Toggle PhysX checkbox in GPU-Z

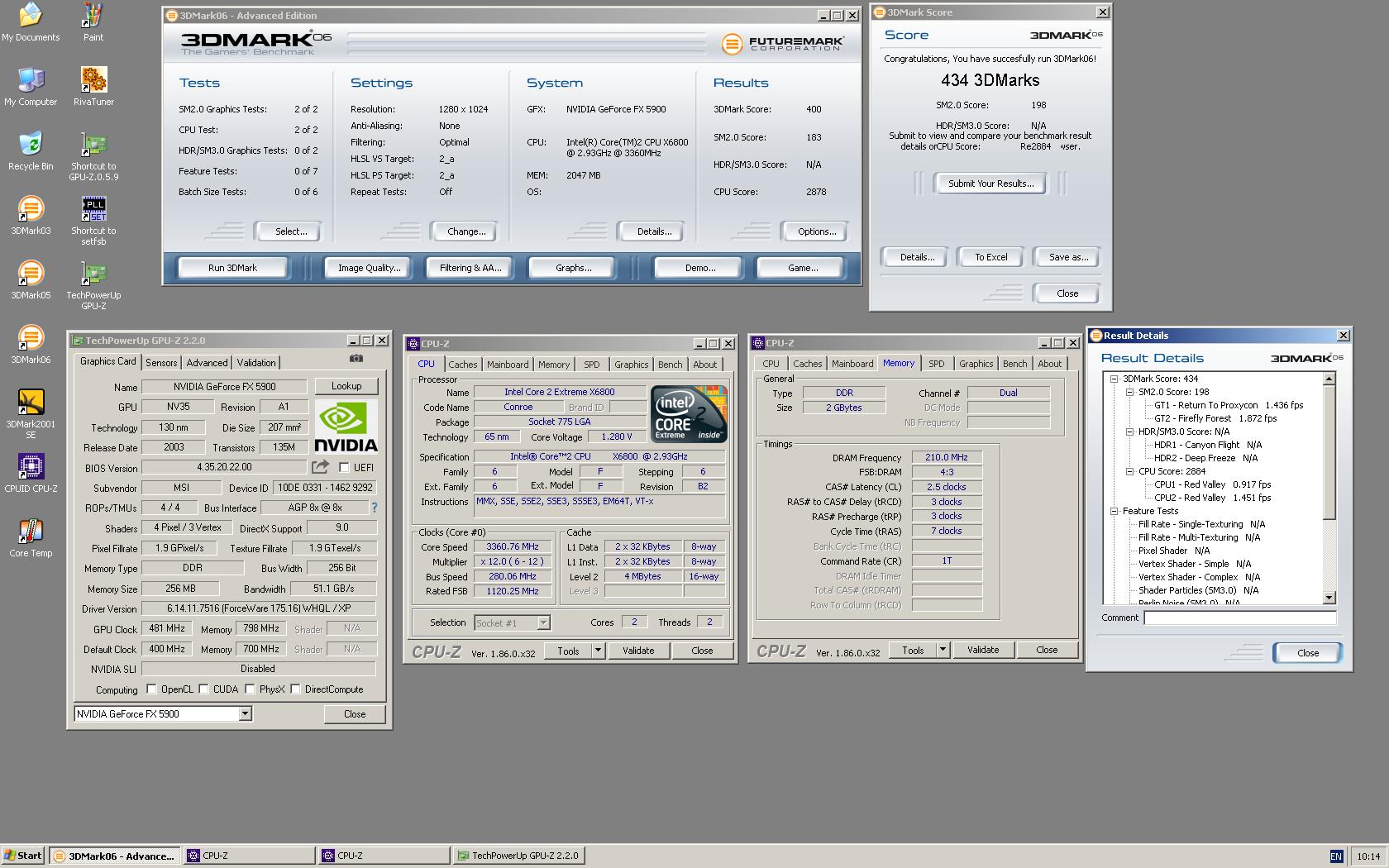250,689
